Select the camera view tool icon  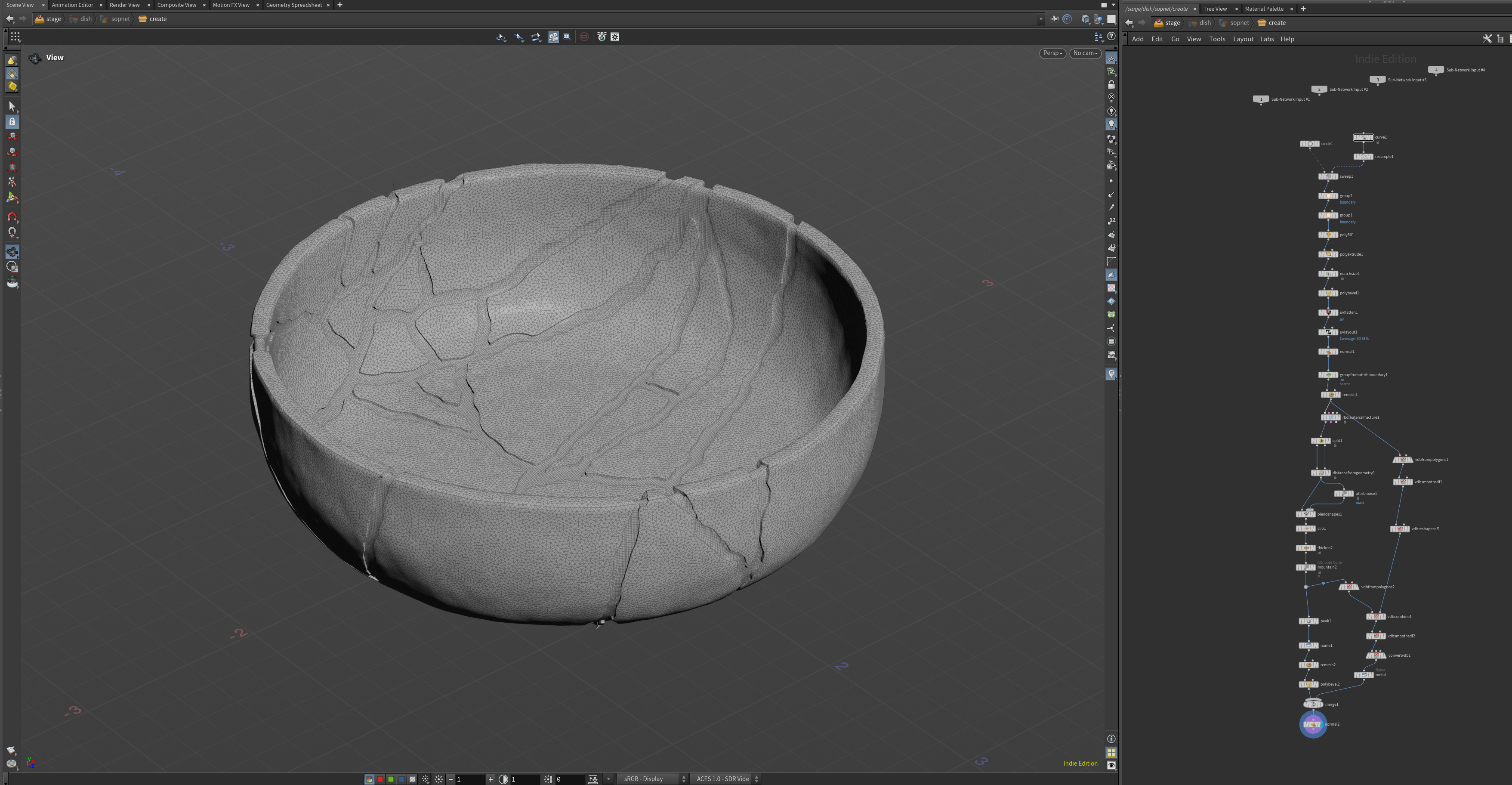(12, 251)
